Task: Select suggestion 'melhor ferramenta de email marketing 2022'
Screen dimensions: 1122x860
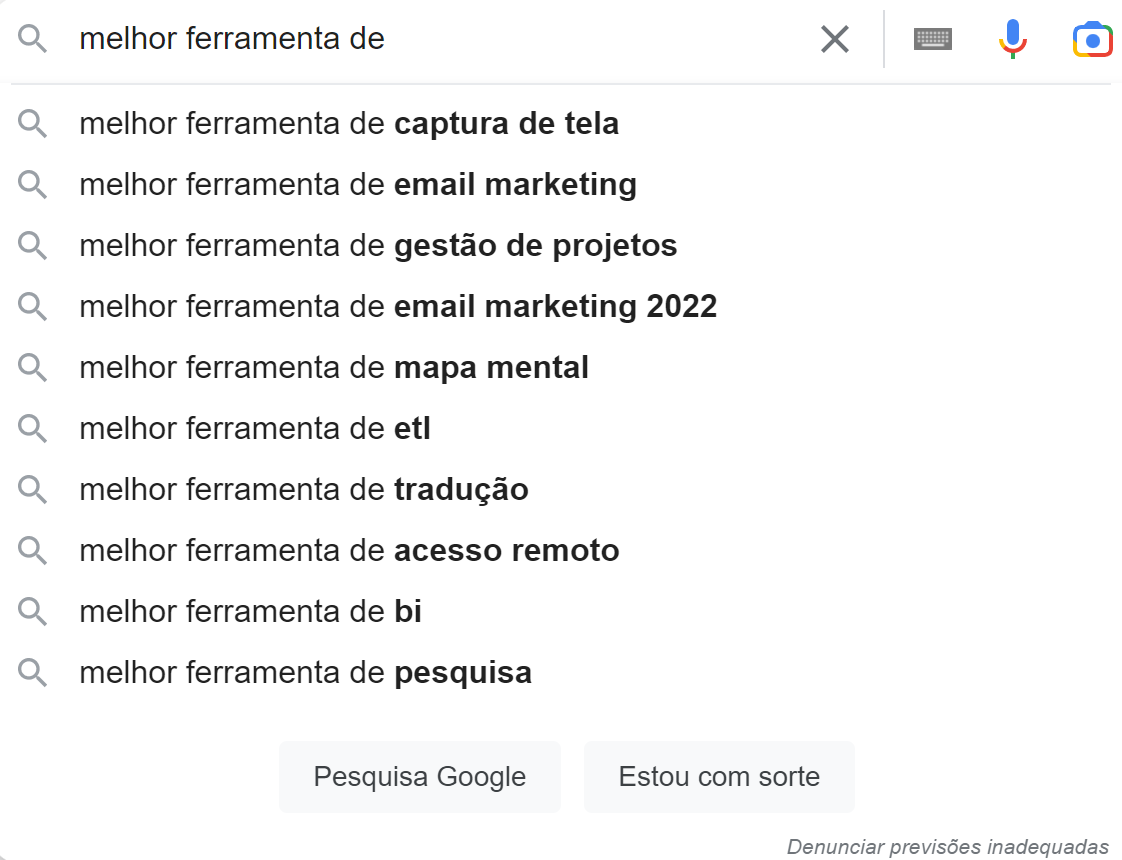Action: (398, 306)
